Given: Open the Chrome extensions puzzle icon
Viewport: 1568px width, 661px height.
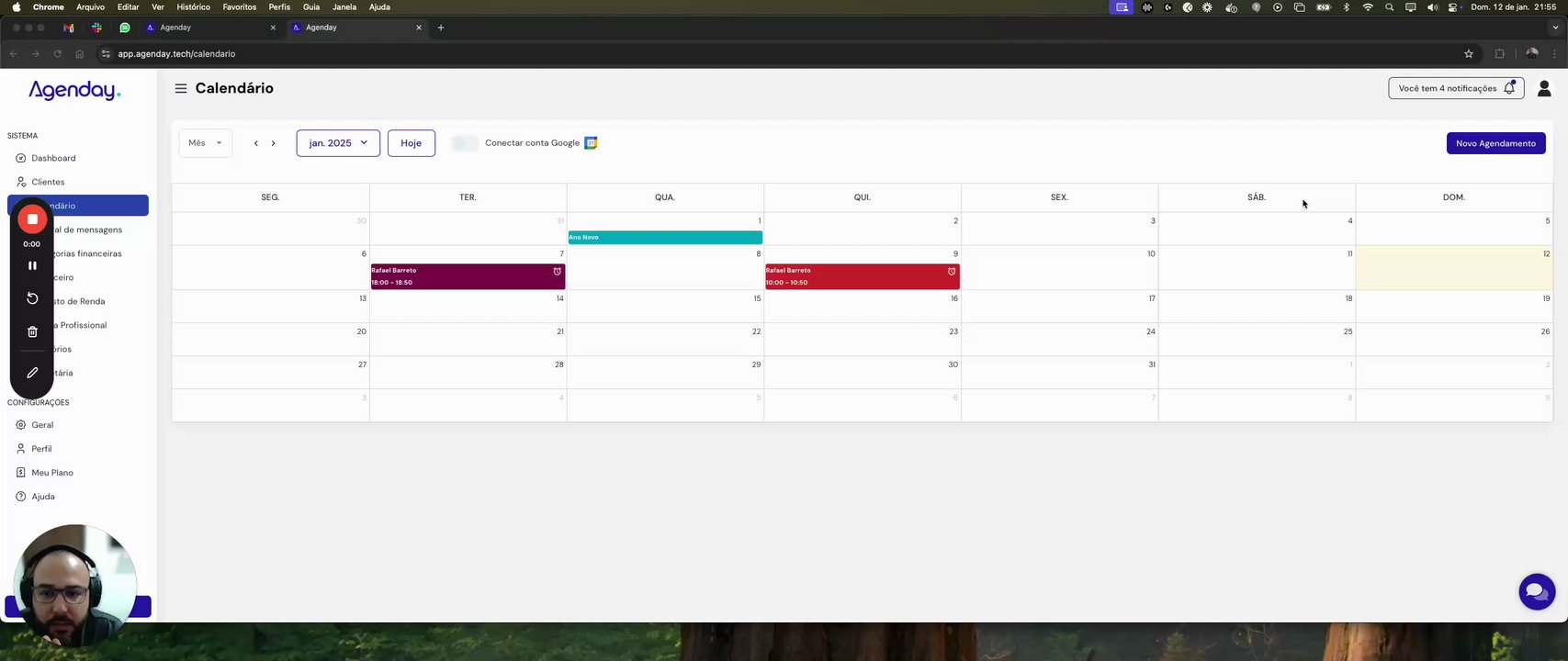Looking at the screenshot, I should click(x=1500, y=54).
